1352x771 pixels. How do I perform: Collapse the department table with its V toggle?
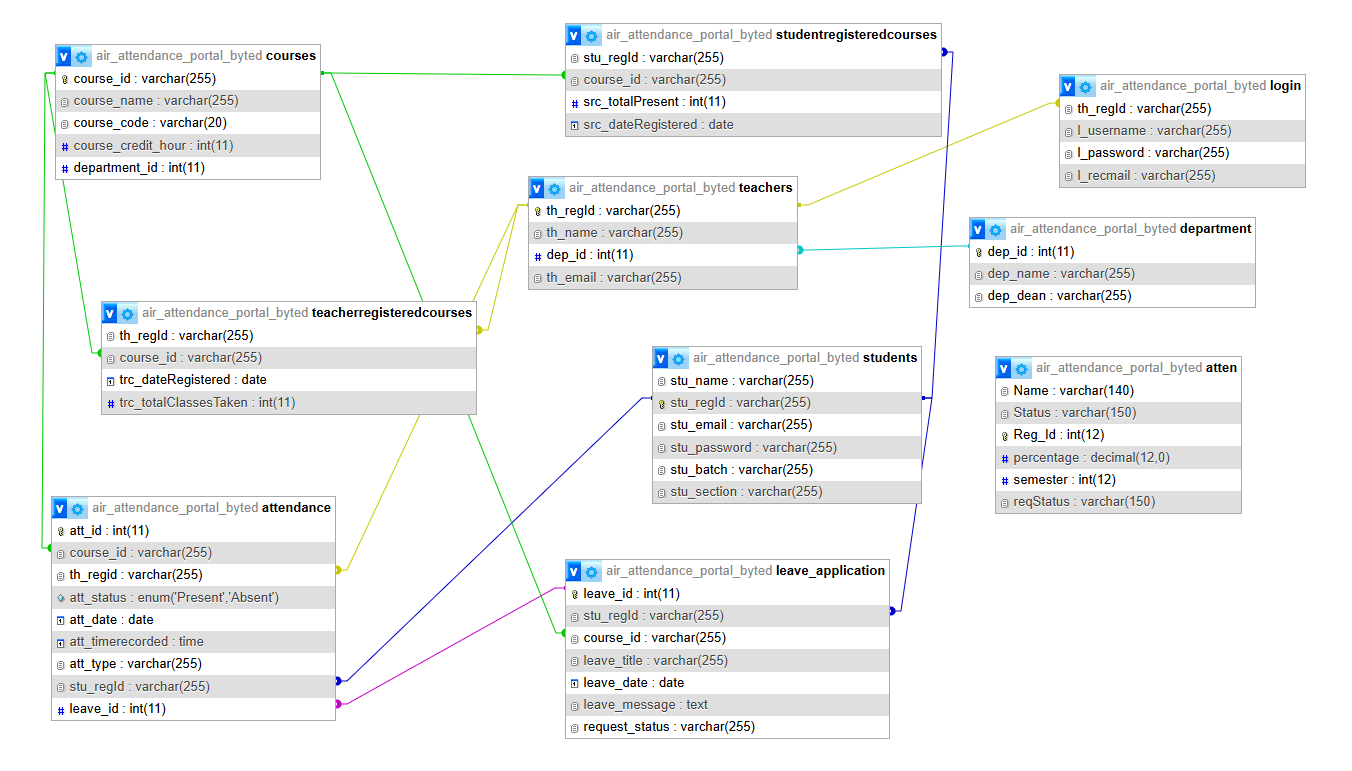(978, 229)
